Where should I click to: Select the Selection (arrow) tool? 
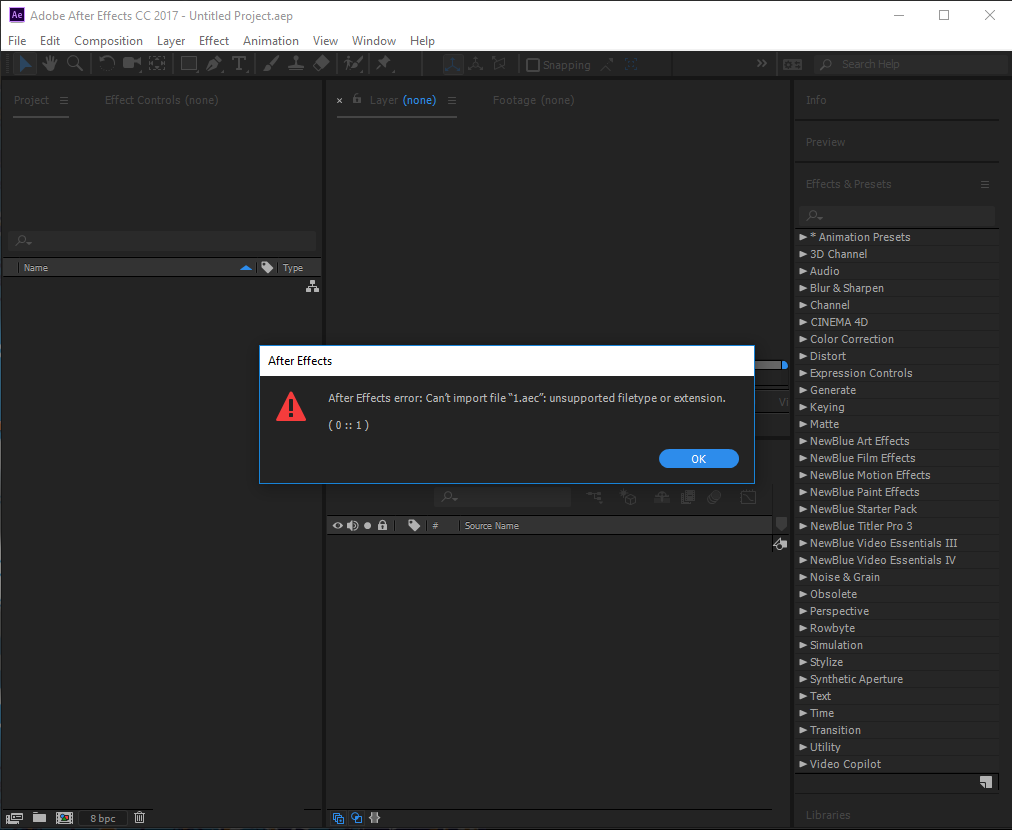pos(25,64)
